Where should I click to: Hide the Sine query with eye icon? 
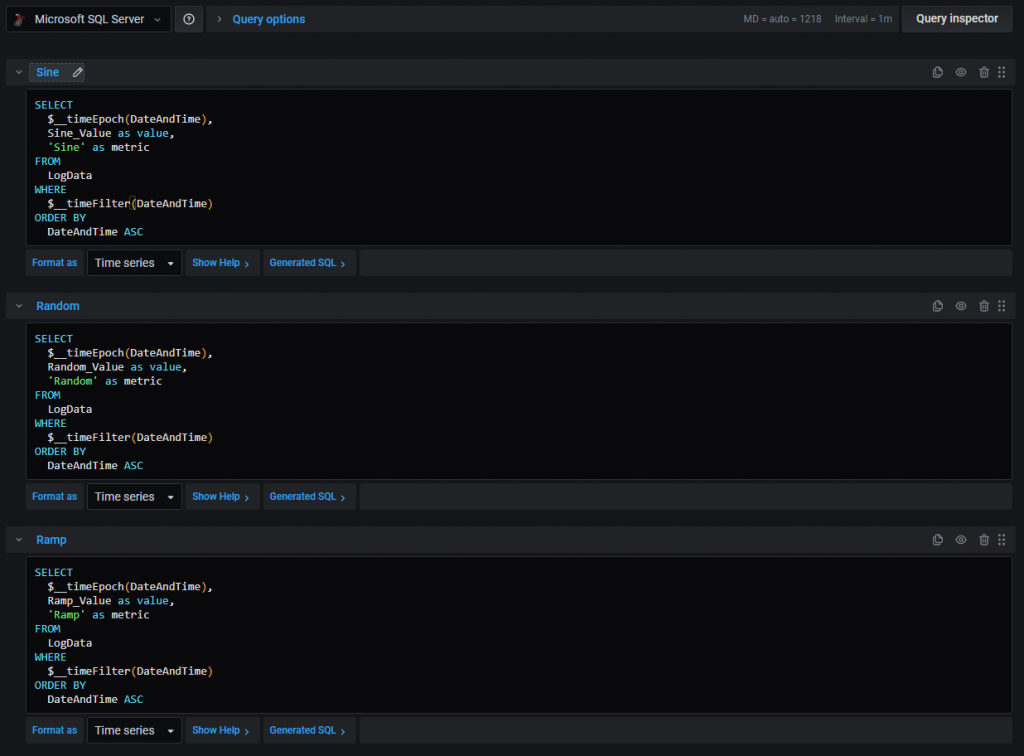pos(961,72)
